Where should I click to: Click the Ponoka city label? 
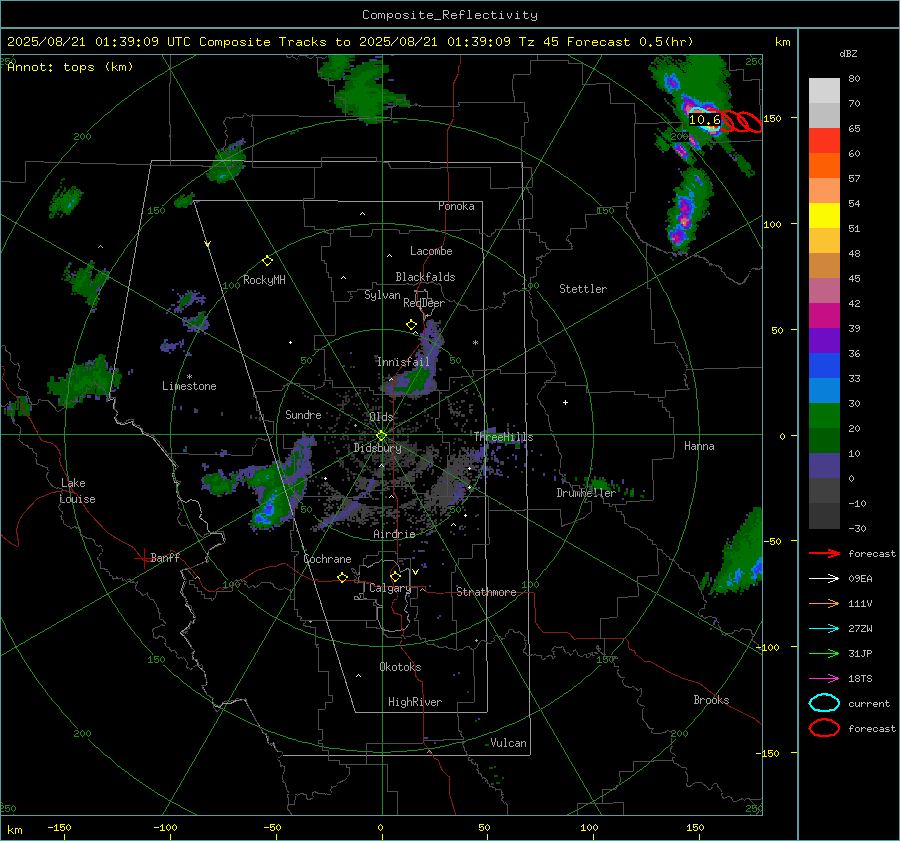point(456,206)
